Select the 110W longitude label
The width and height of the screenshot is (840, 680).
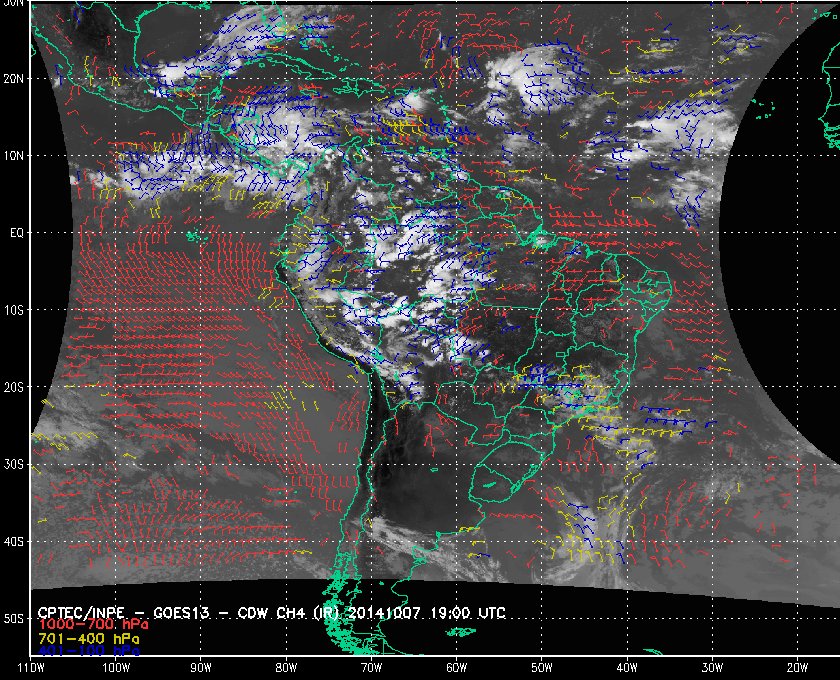(x=31, y=667)
